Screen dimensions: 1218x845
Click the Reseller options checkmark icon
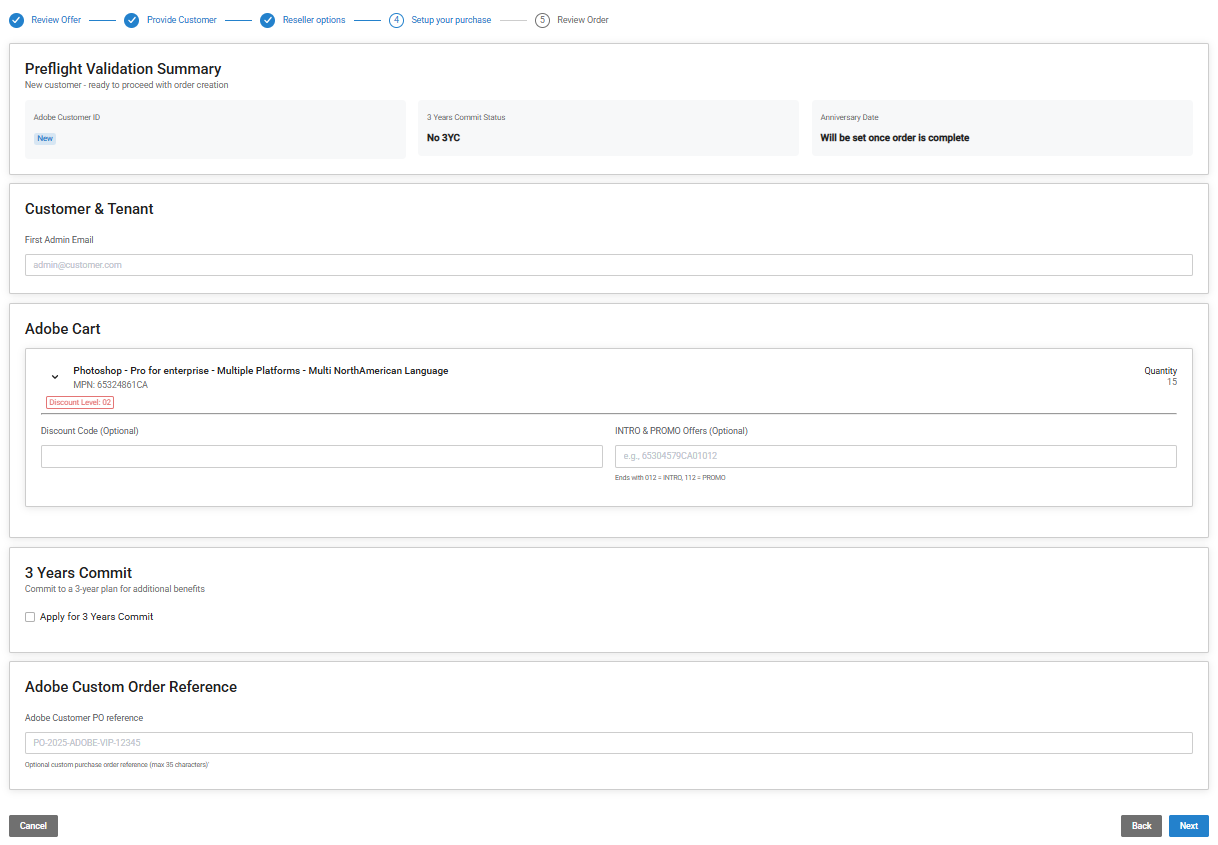(x=267, y=20)
